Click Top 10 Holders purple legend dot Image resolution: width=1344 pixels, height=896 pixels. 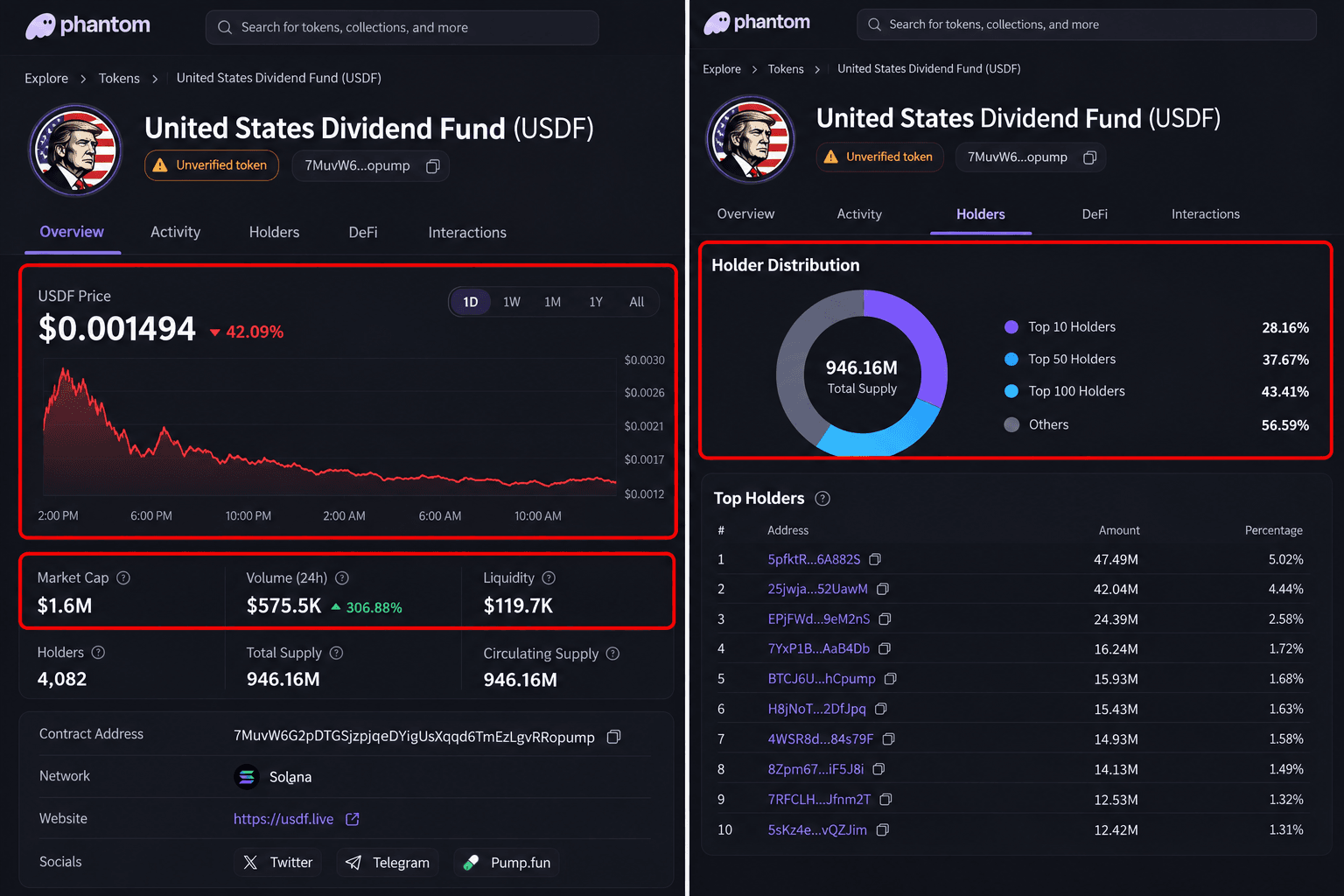click(1011, 326)
